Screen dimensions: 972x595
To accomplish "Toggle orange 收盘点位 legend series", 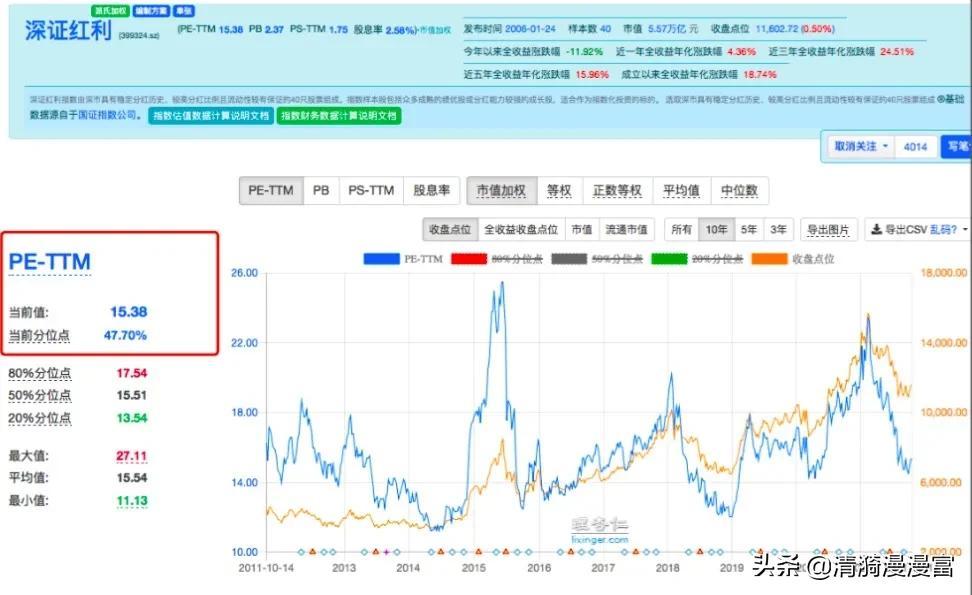I will pyautogui.click(x=793, y=259).
